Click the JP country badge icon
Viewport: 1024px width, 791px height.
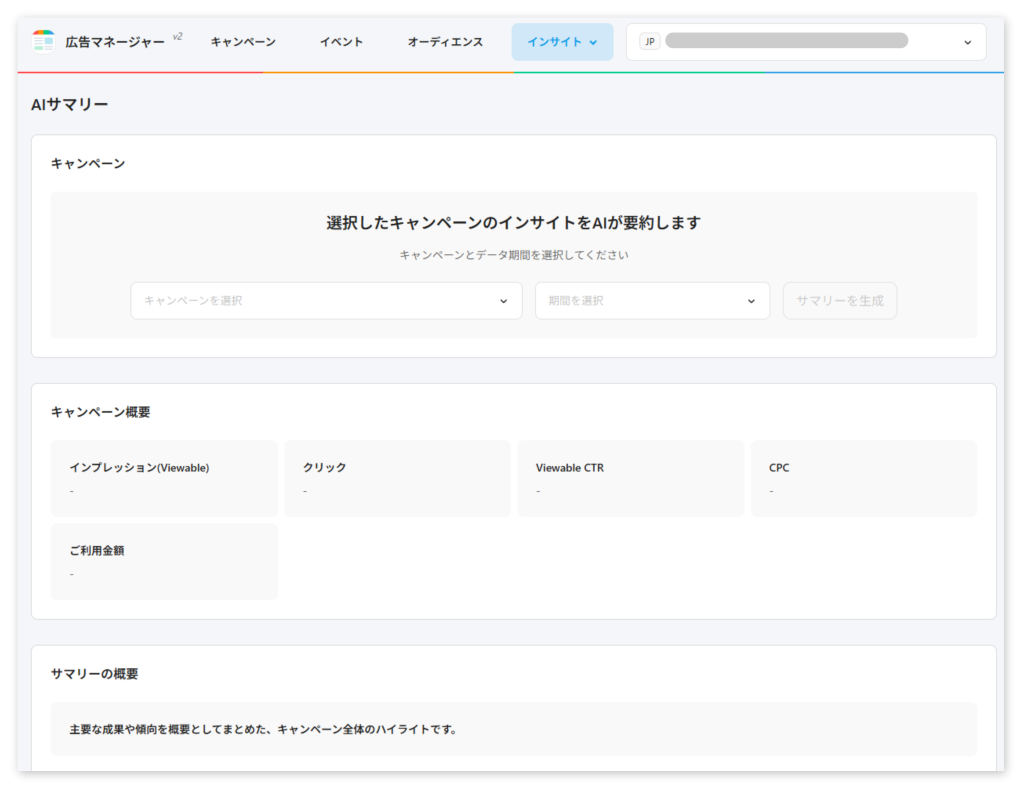coord(650,42)
